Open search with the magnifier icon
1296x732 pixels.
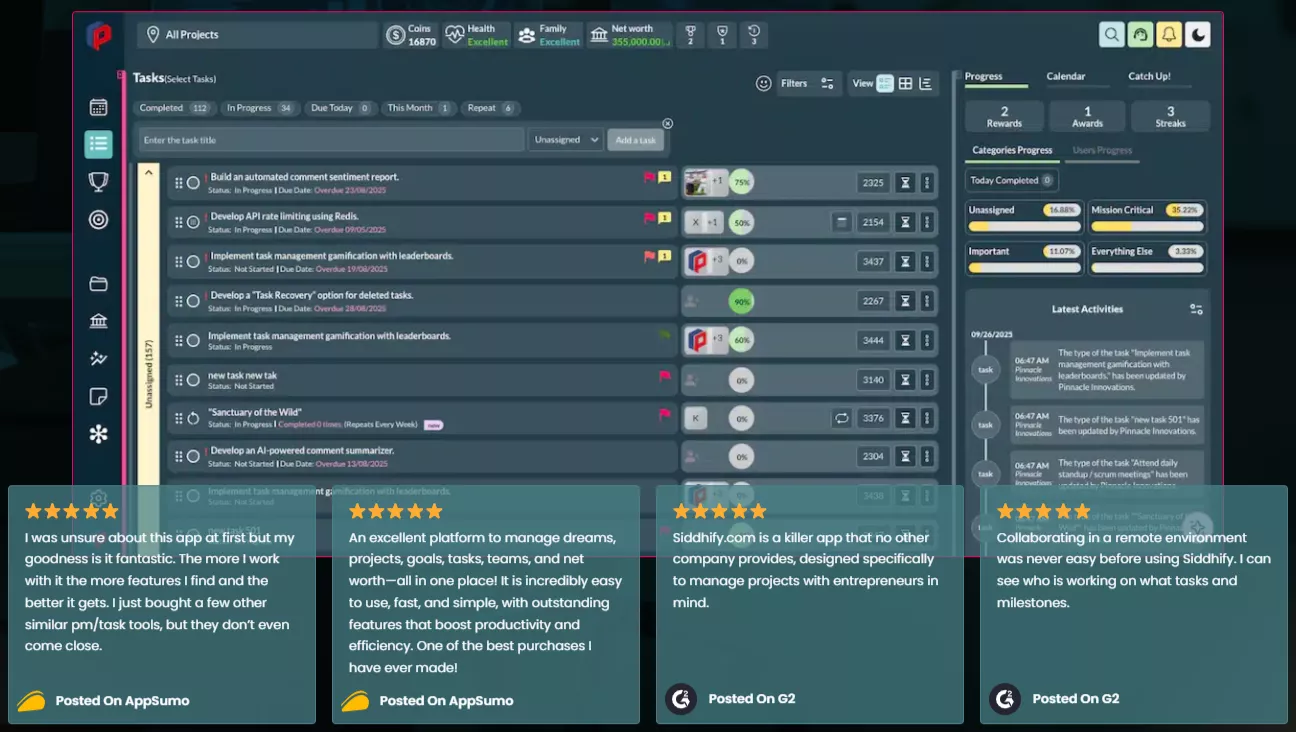pyautogui.click(x=1111, y=35)
